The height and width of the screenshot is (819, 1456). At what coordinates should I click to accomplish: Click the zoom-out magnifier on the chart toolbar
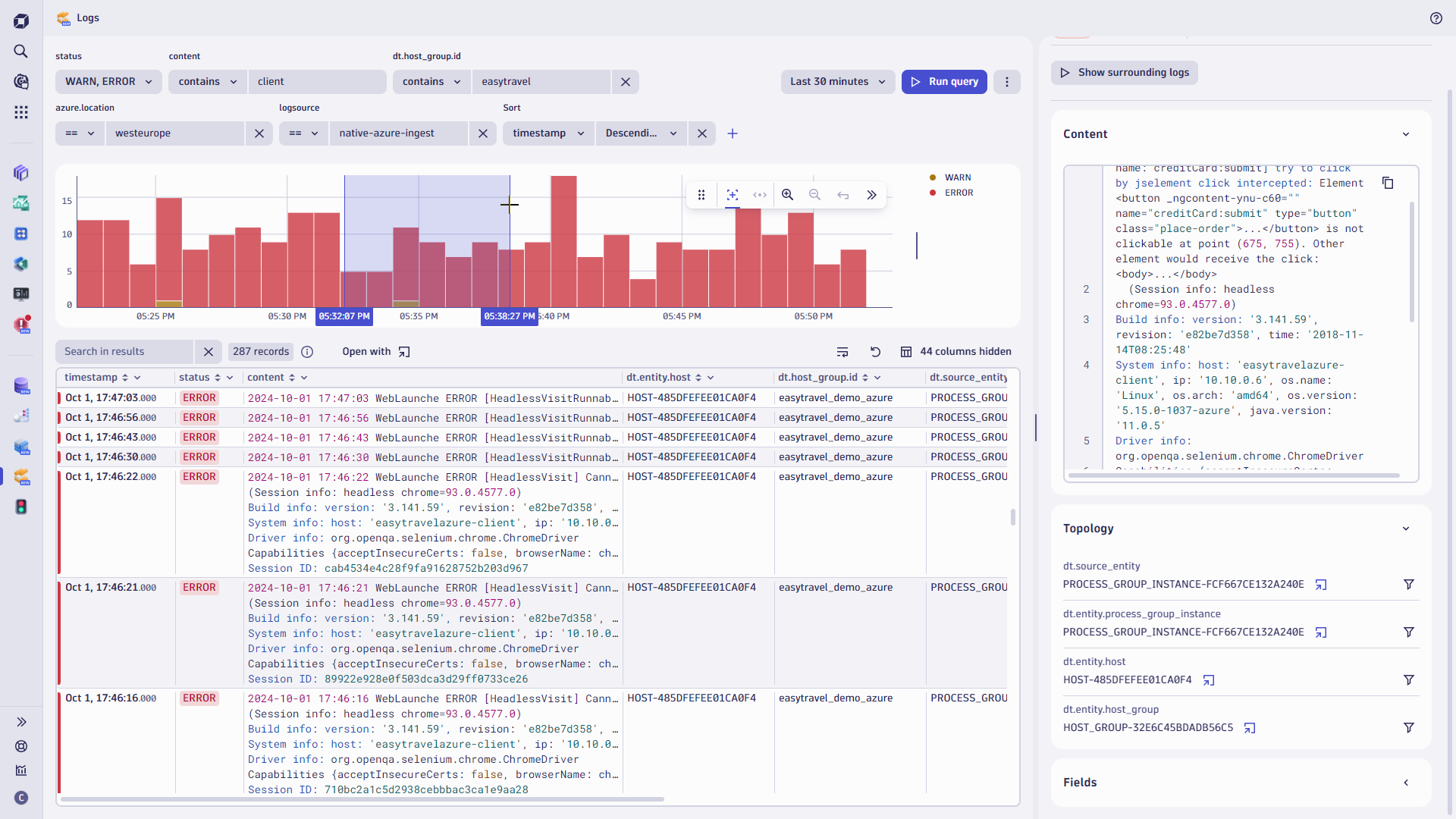click(814, 195)
